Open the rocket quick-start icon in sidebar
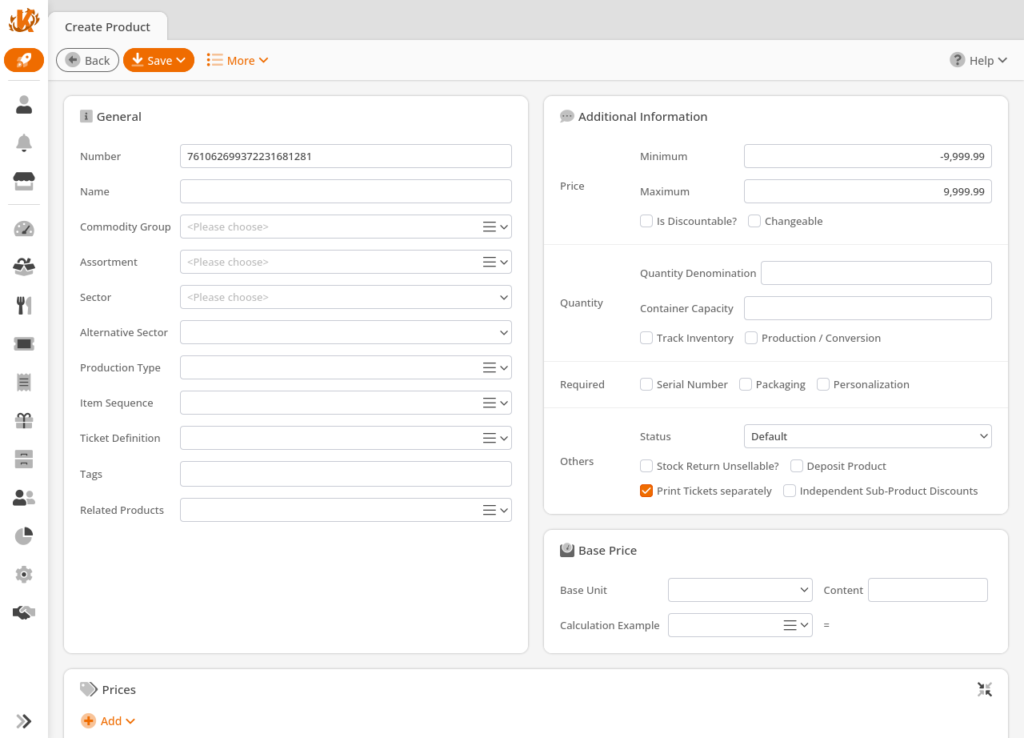Viewport: 1024px width, 738px height. (x=24, y=60)
